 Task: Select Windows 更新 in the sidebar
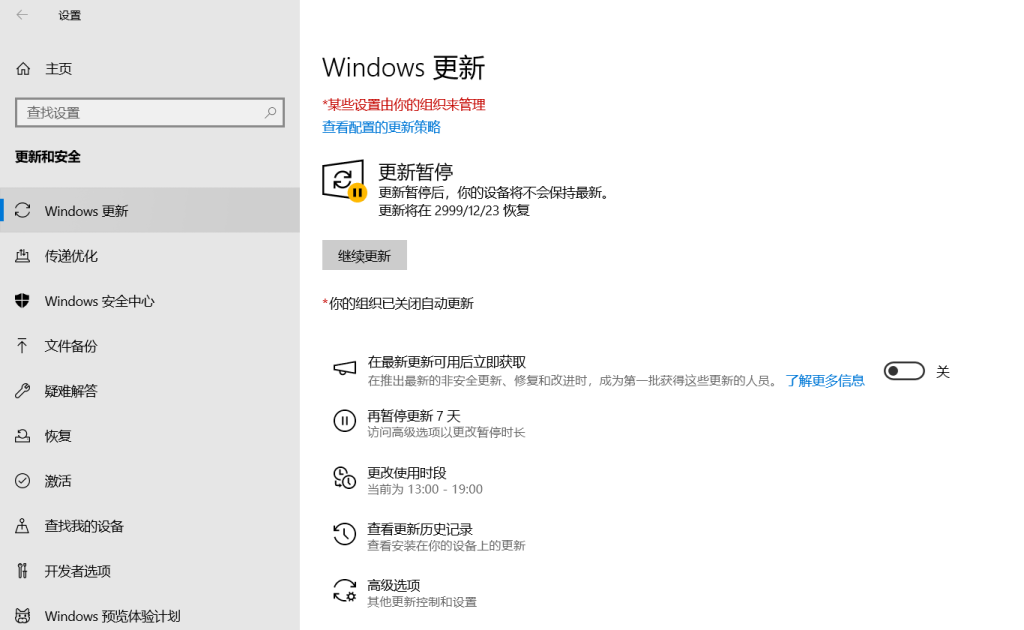(150, 210)
